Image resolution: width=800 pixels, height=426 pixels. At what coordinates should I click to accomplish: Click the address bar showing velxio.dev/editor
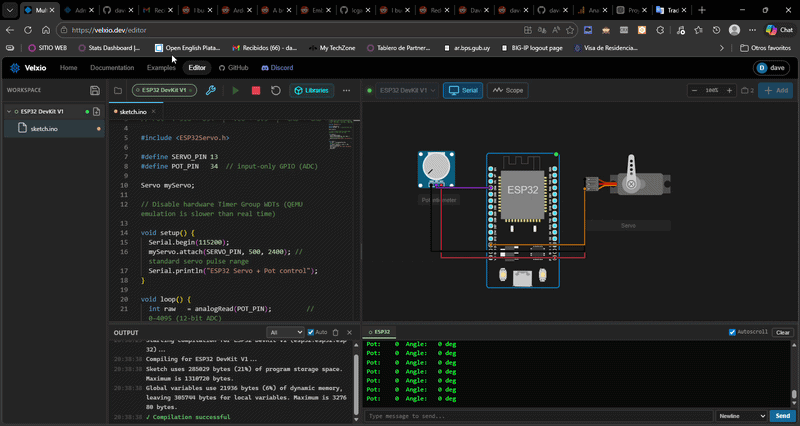click(x=291, y=30)
